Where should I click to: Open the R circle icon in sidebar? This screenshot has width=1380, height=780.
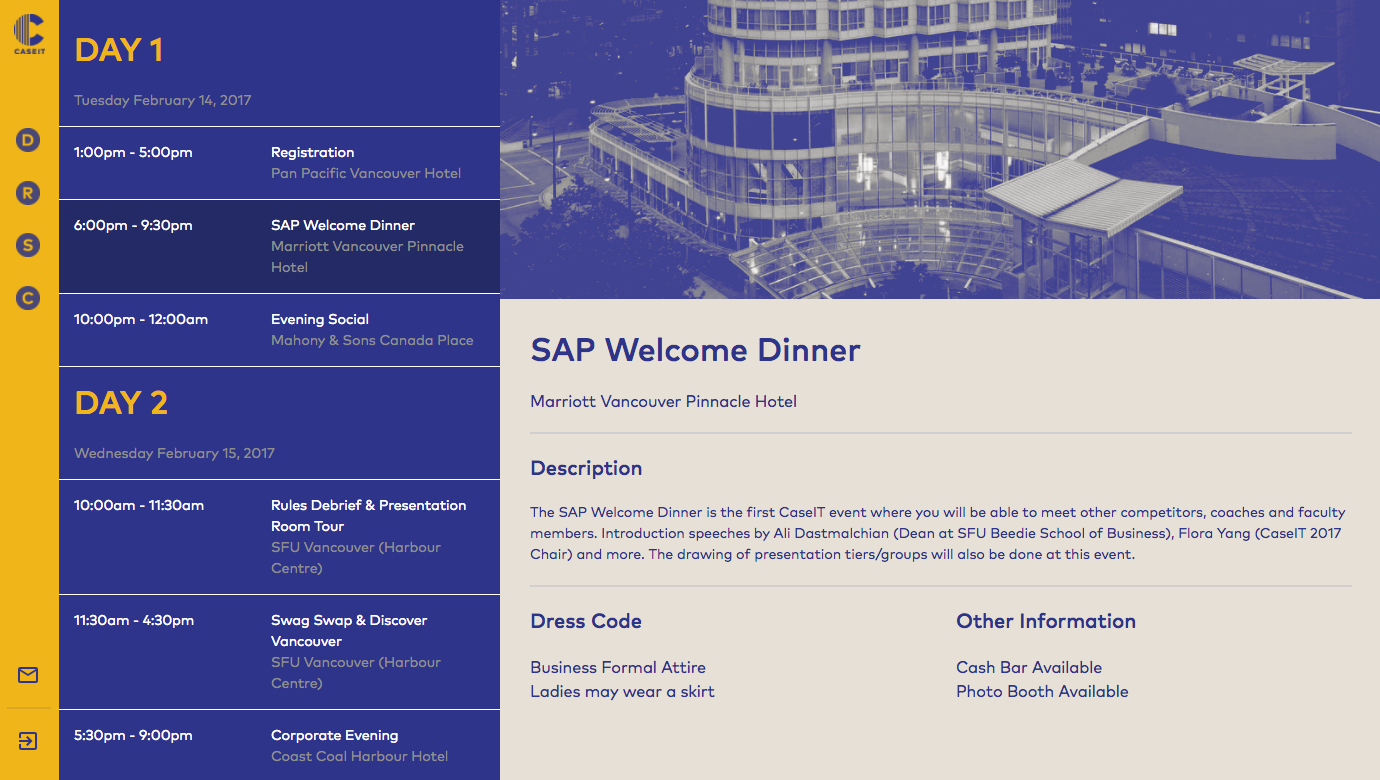click(x=28, y=193)
